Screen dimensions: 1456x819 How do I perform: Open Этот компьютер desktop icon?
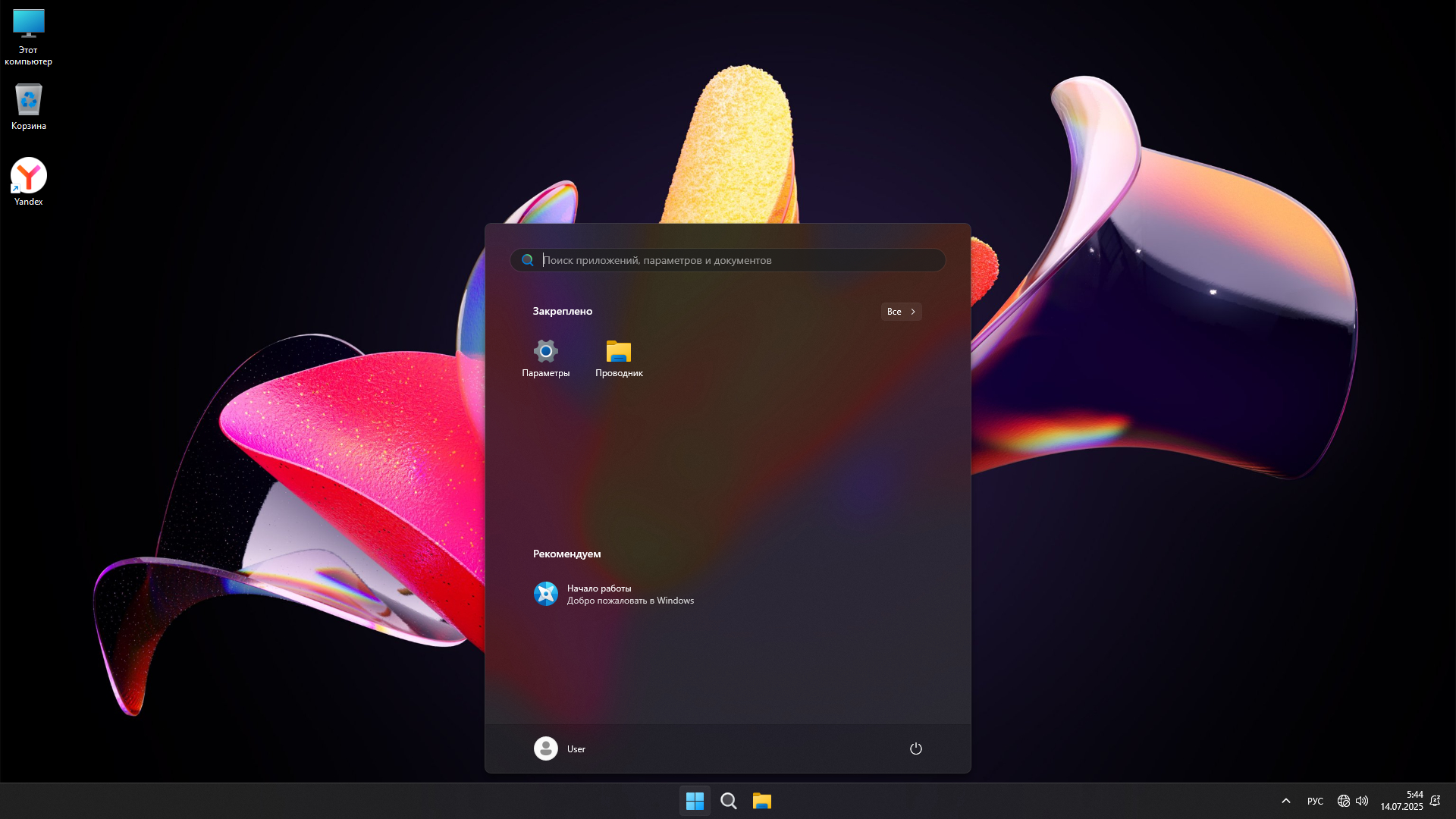(28, 36)
